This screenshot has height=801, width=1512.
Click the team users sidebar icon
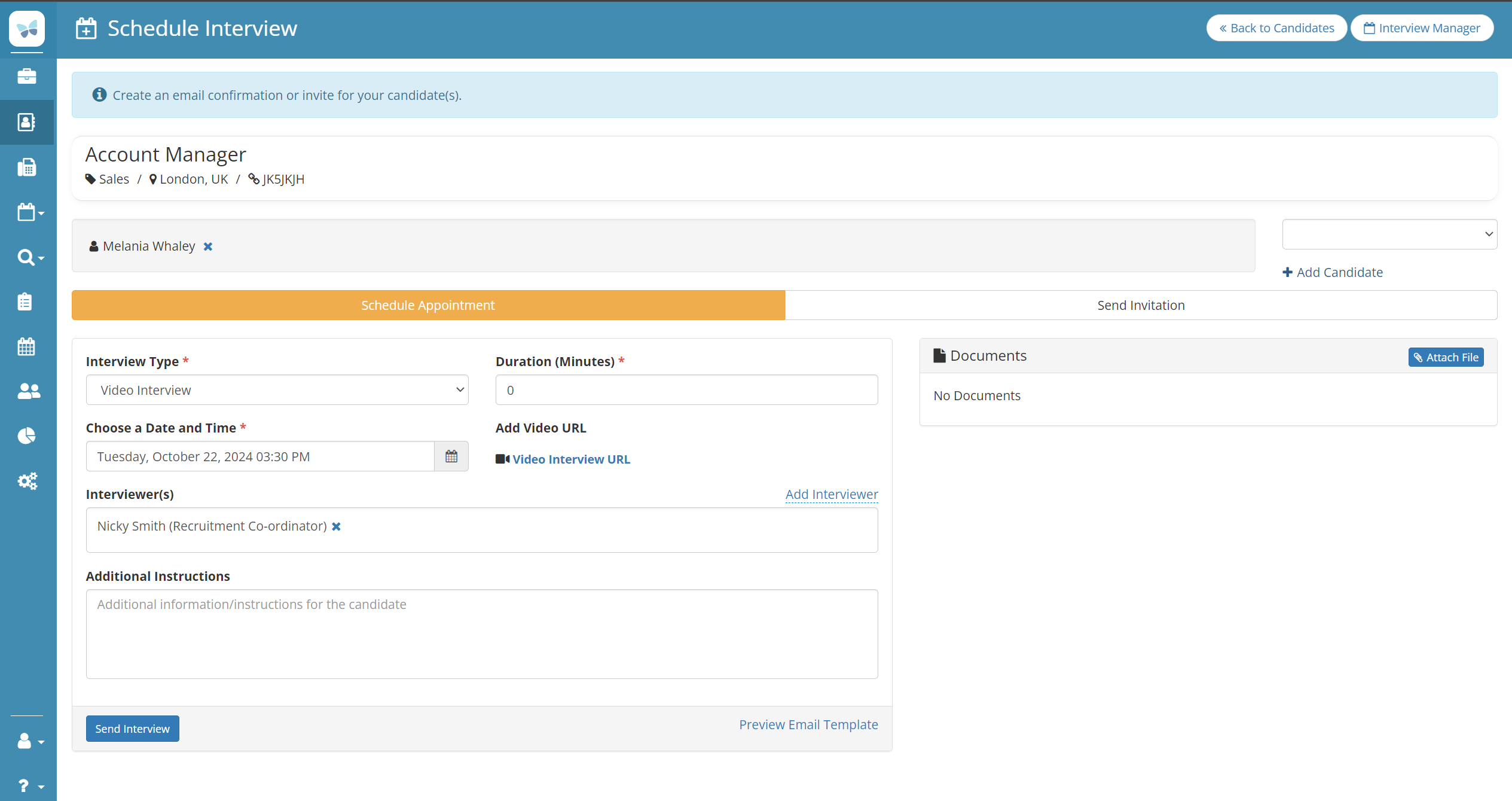coord(28,391)
